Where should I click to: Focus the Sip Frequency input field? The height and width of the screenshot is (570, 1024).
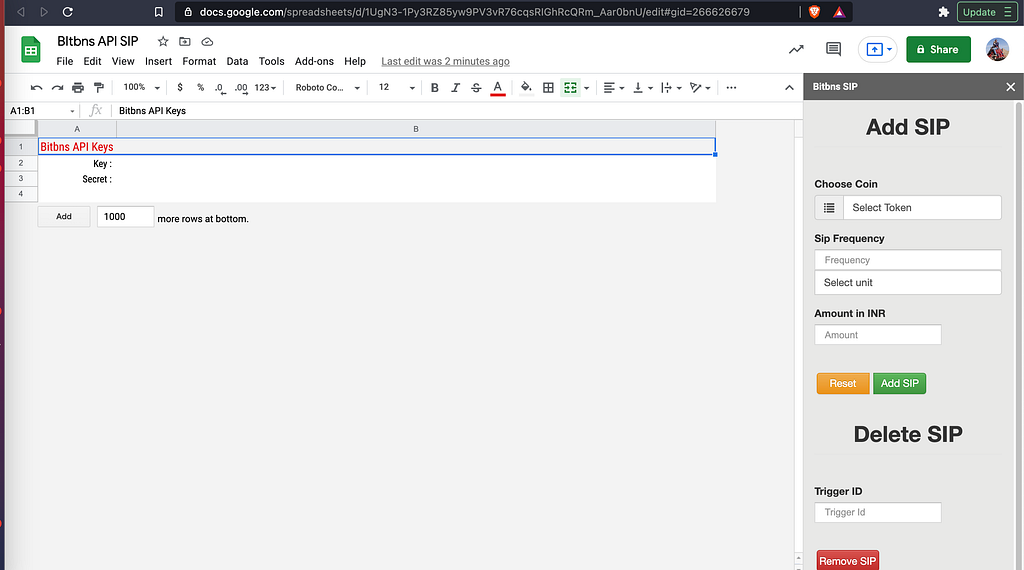(x=908, y=260)
